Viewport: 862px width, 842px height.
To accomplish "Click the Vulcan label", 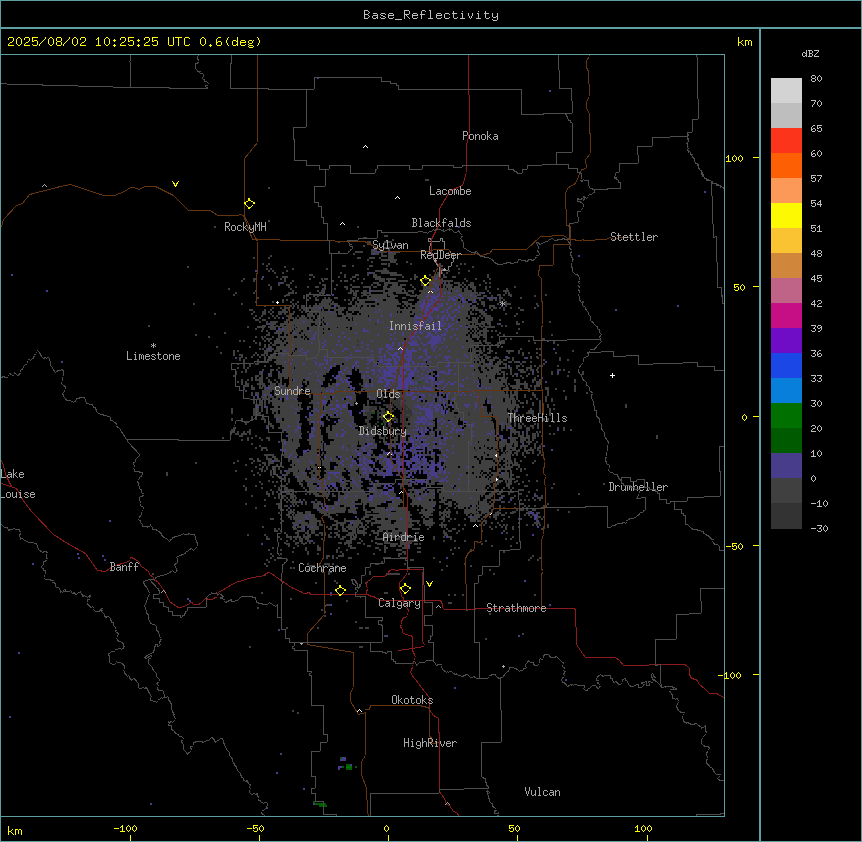I will point(543,792).
